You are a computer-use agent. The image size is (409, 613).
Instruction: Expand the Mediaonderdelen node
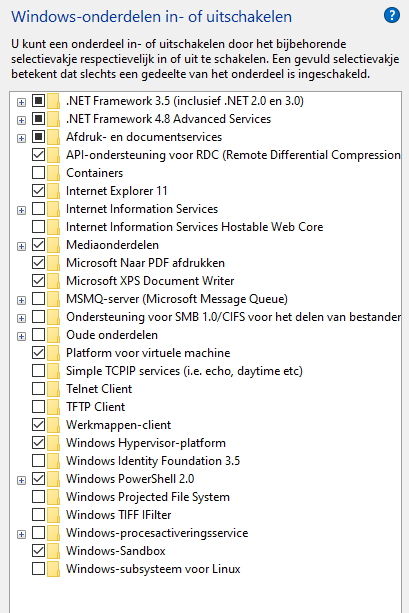pos(22,246)
